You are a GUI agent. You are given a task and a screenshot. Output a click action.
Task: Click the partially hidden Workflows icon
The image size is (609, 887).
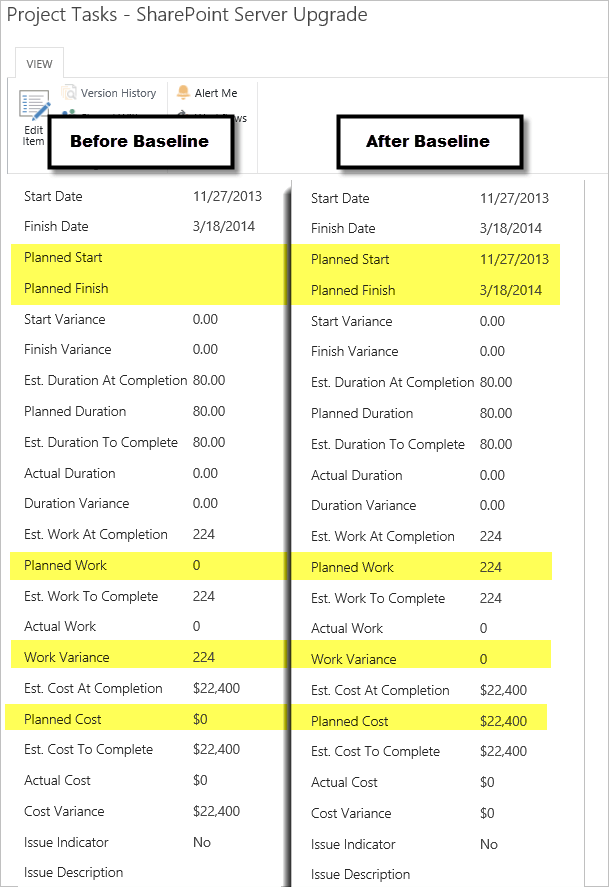[x=183, y=118]
